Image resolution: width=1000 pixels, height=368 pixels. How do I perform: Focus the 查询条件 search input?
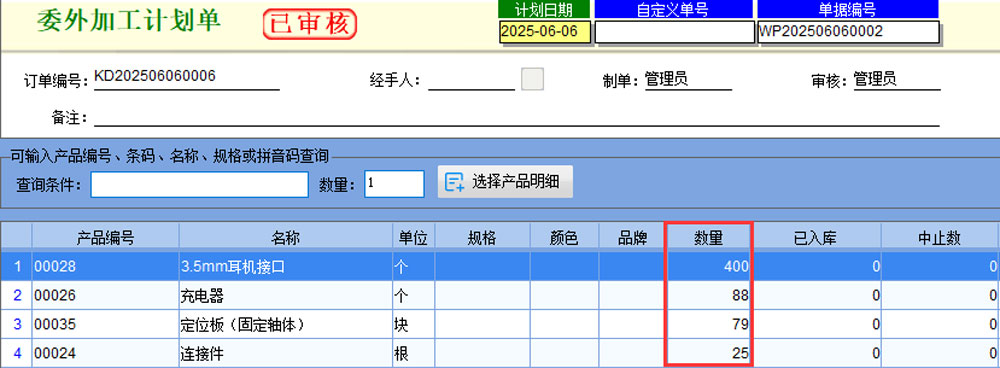(200, 184)
